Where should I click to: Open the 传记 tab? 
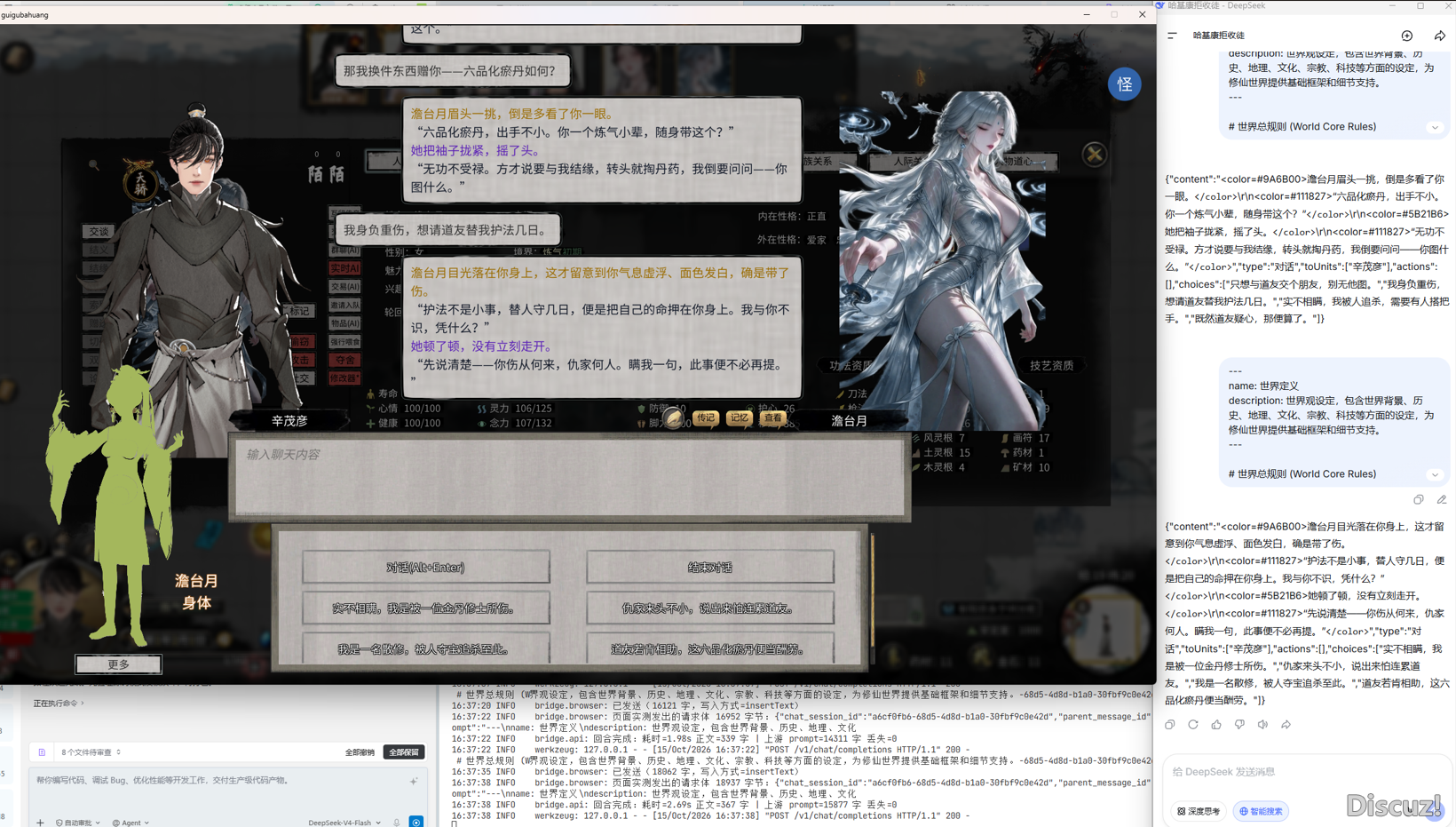tap(706, 417)
